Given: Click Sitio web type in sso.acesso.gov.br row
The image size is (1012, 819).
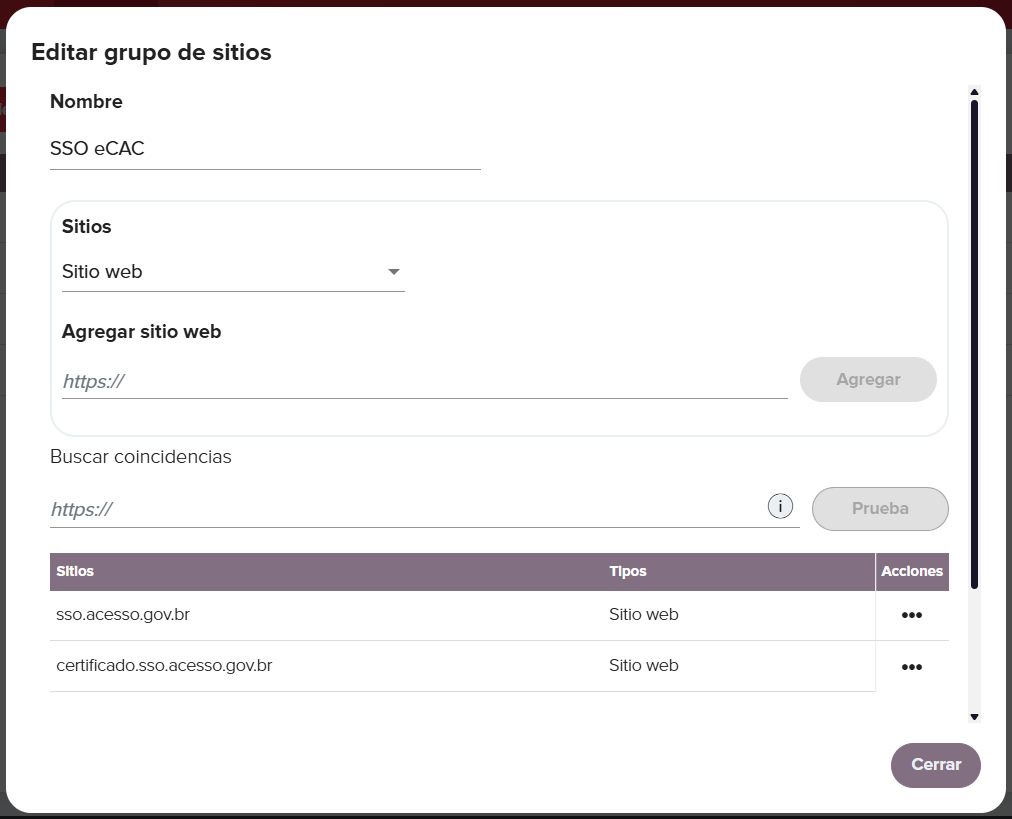Looking at the screenshot, I should [643, 614].
